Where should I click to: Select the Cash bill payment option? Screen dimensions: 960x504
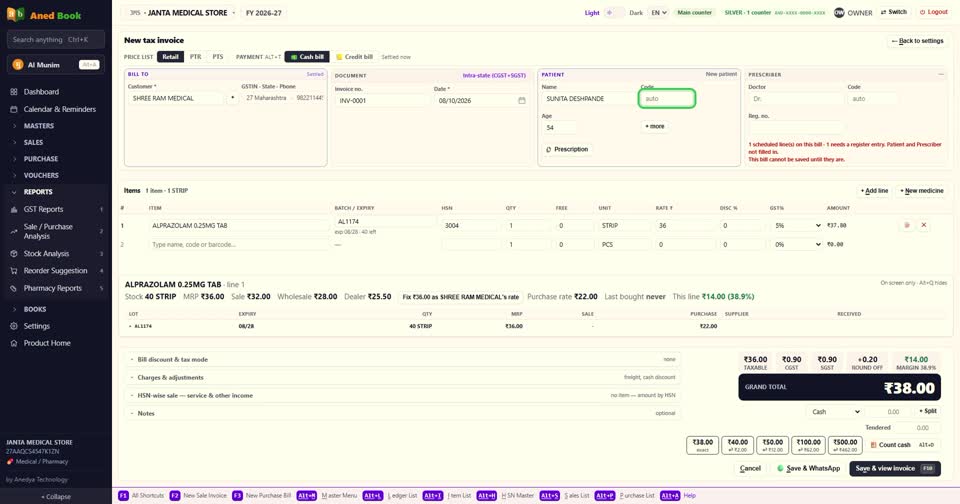tap(307, 57)
